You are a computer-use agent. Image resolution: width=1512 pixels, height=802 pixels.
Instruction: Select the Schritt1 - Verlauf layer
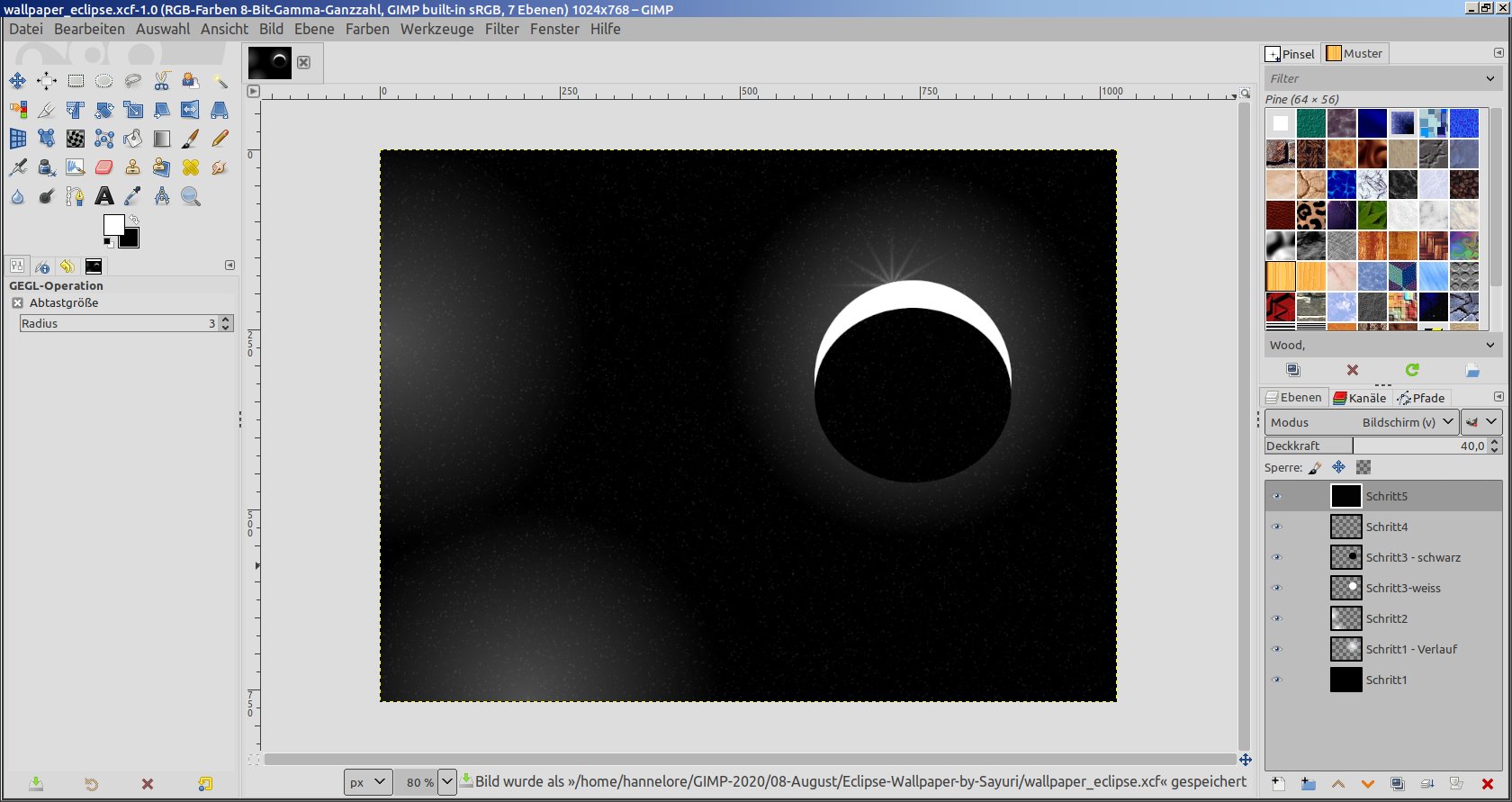click(x=1411, y=649)
